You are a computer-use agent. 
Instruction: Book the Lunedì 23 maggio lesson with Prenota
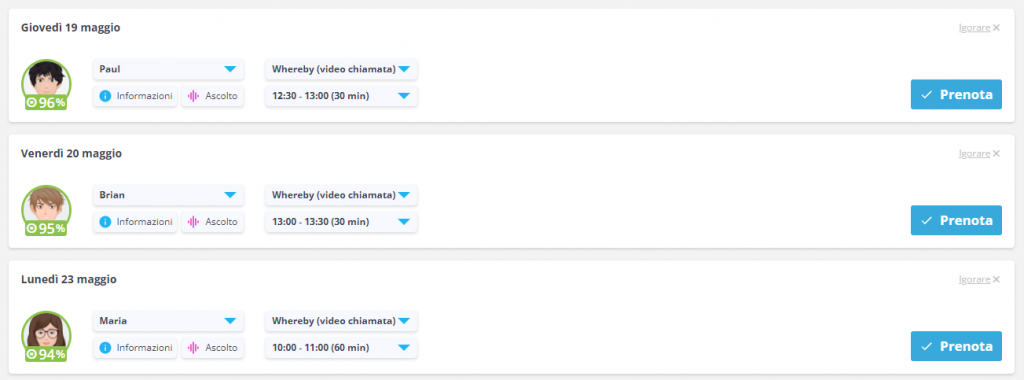pyautogui.click(x=956, y=346)
